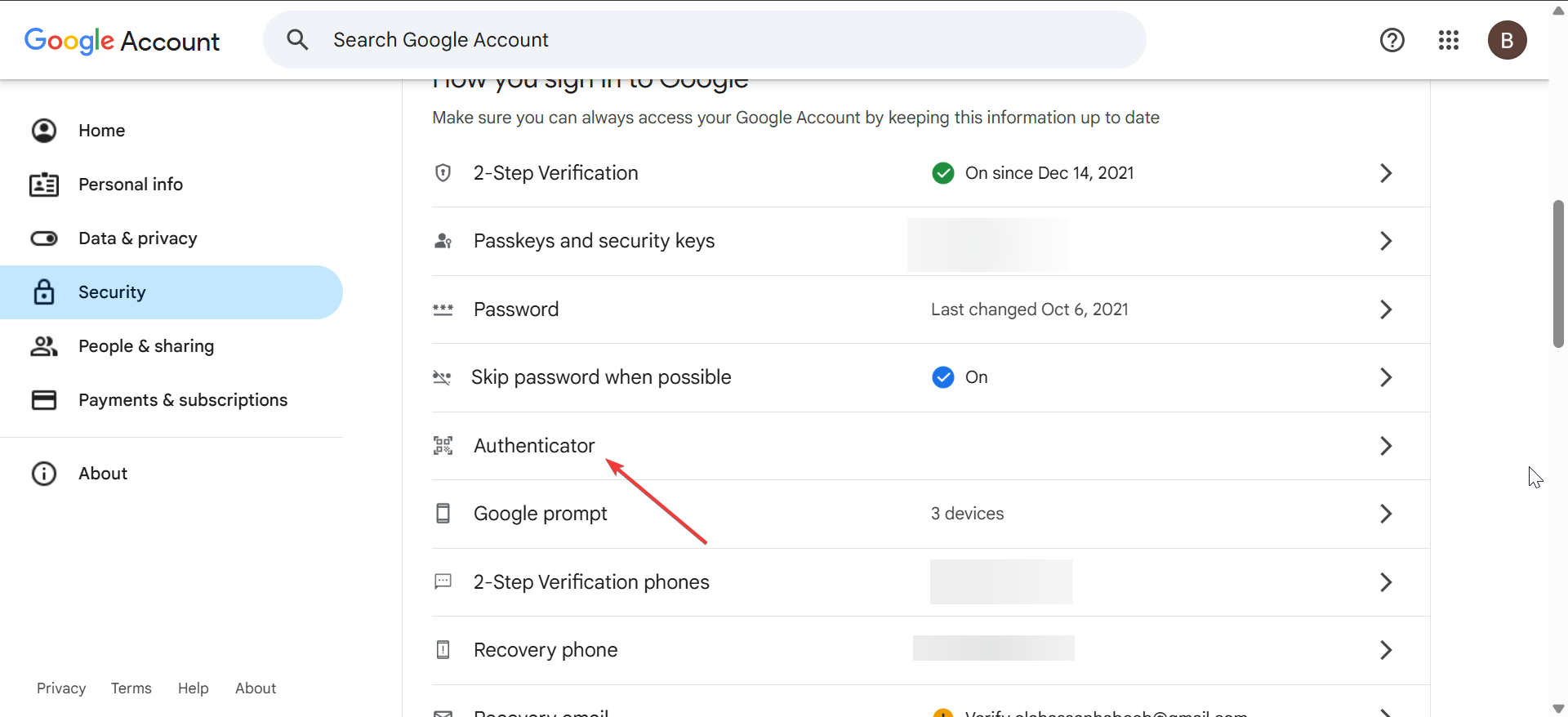Click the Privacy footer link
This screenshot has width=1568, height=717.
(x=61, y=688)
